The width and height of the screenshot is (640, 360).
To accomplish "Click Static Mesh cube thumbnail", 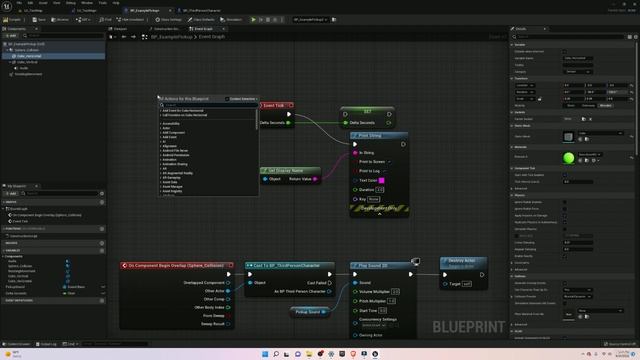I will click(x=568, y=136).
